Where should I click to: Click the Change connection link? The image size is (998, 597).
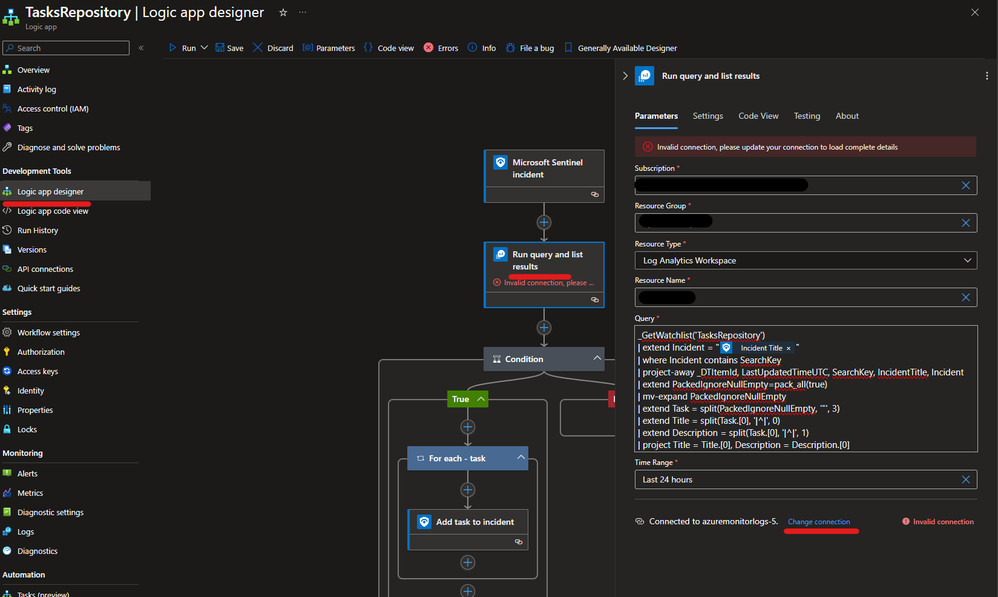(x=819, y=521)
